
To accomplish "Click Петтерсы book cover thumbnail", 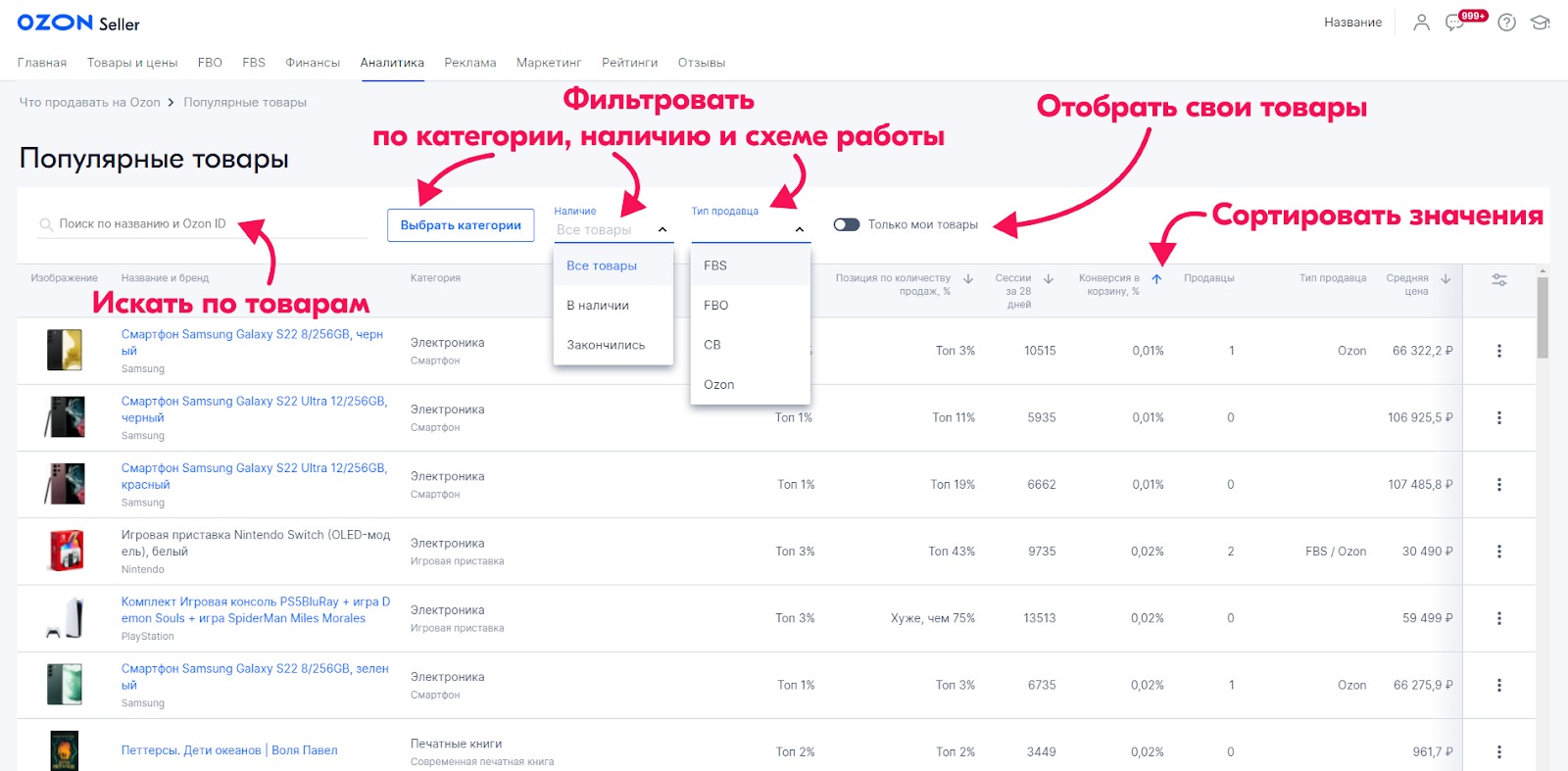I will 64,750.
